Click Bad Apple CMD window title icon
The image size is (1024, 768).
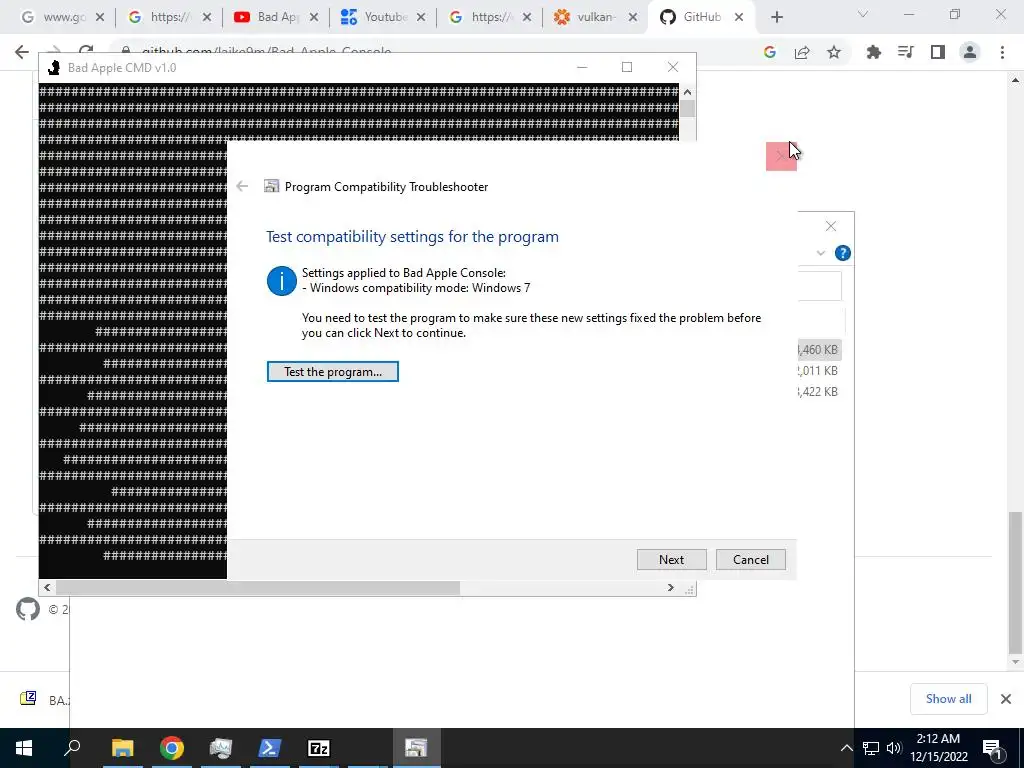tap(54, 67)
